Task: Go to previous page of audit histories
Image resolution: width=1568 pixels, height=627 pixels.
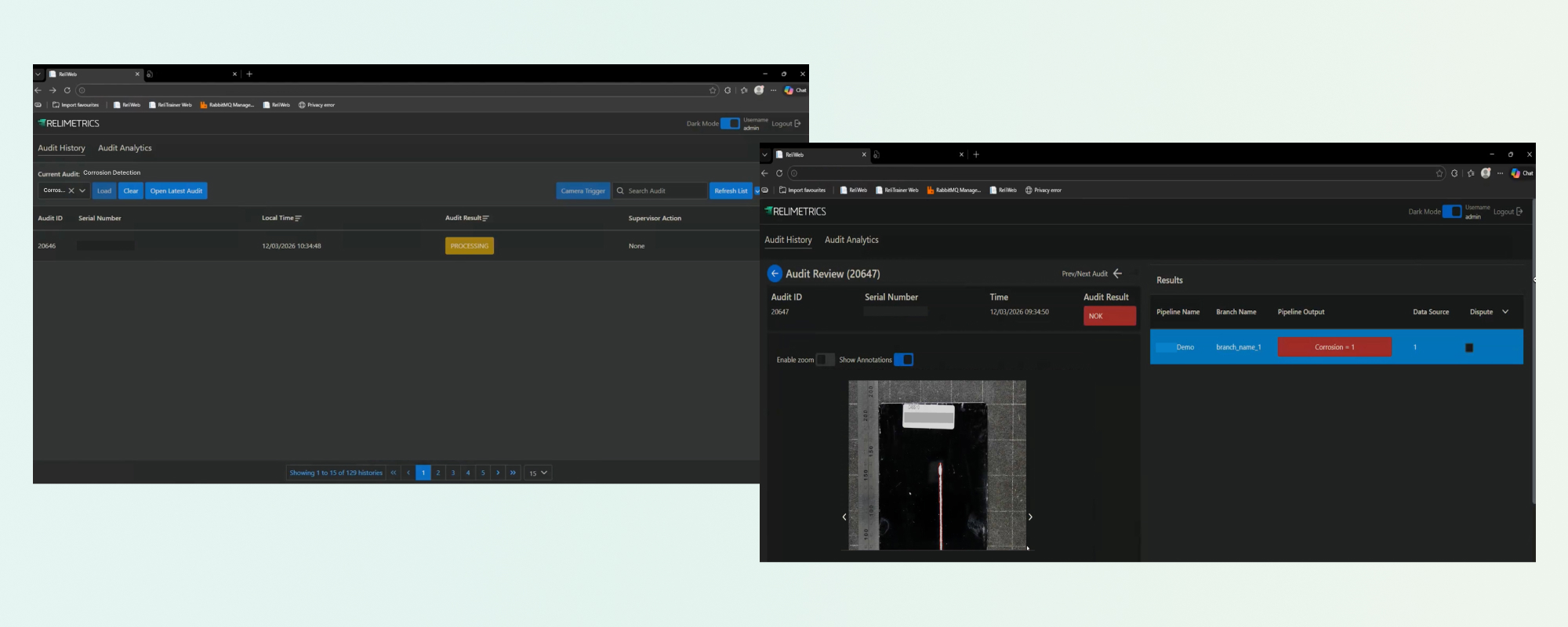Action: coord(408,473)
